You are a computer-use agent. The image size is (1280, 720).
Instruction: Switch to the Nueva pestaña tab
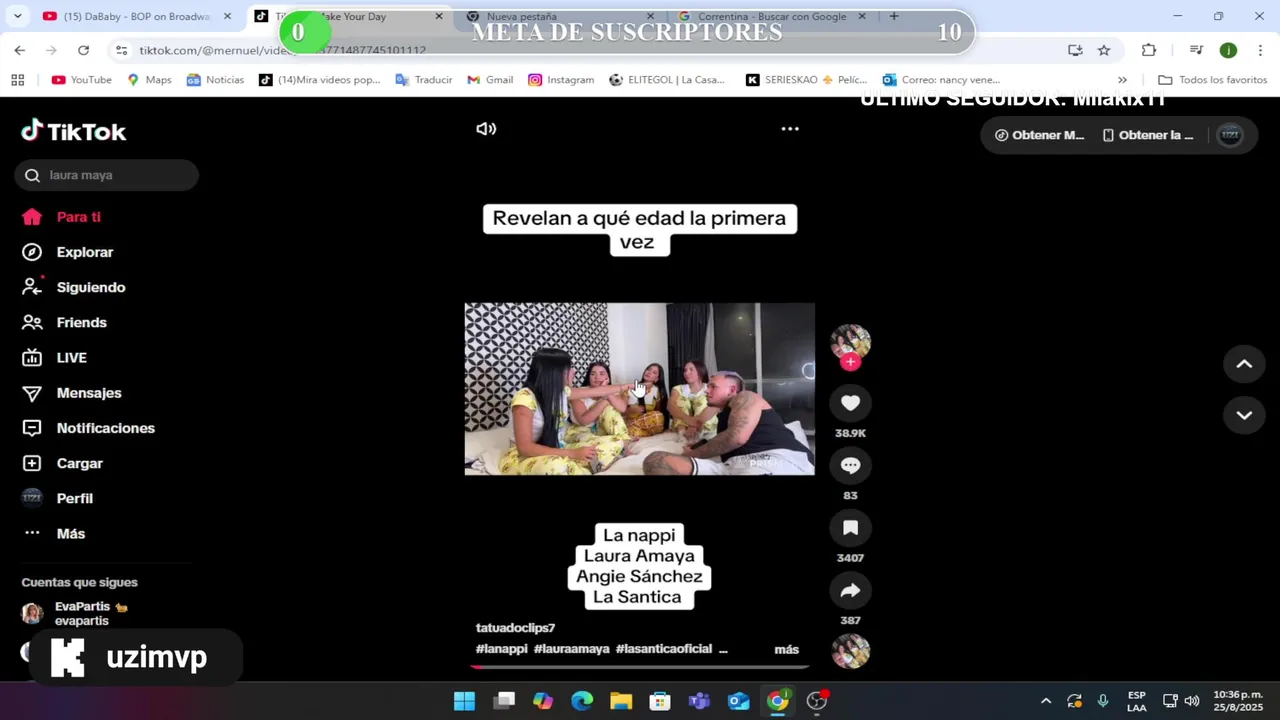tap(561, 16)
